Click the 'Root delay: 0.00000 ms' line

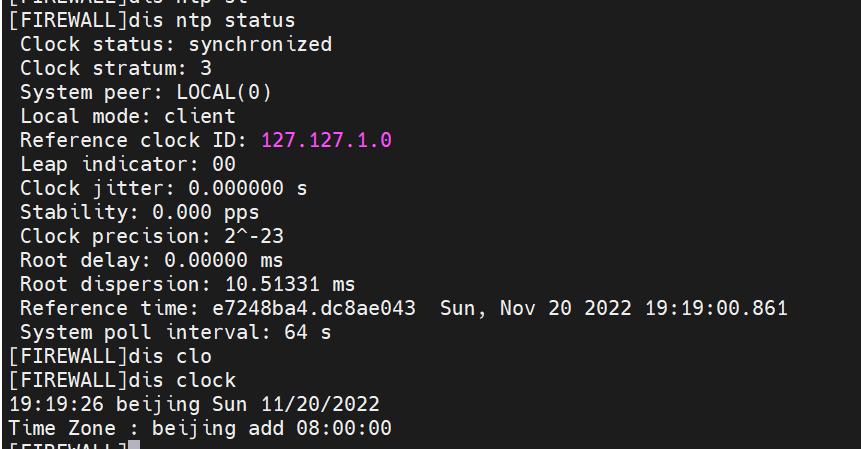[x=152, y=260]
